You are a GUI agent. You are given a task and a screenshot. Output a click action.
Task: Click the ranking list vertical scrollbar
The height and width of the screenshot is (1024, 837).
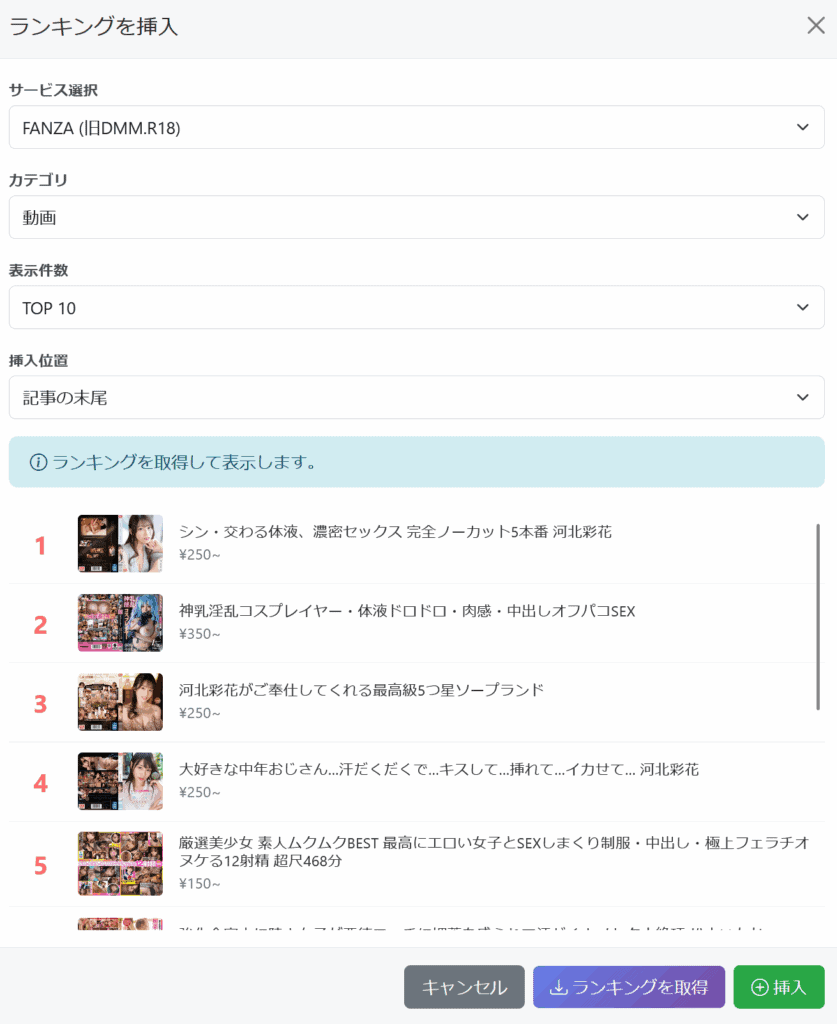(817, 616)
